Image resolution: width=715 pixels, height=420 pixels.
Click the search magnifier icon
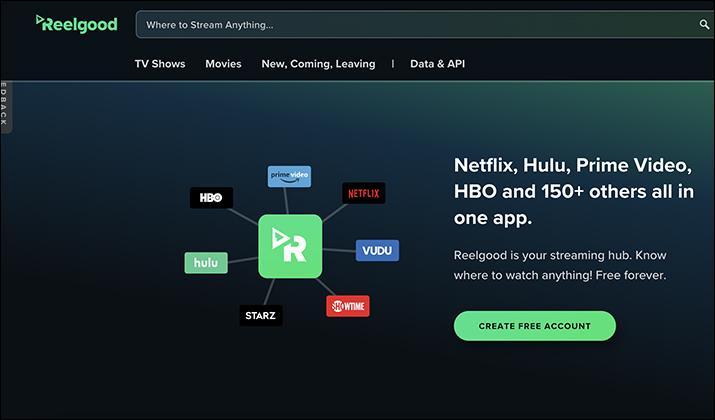[704, 25]
